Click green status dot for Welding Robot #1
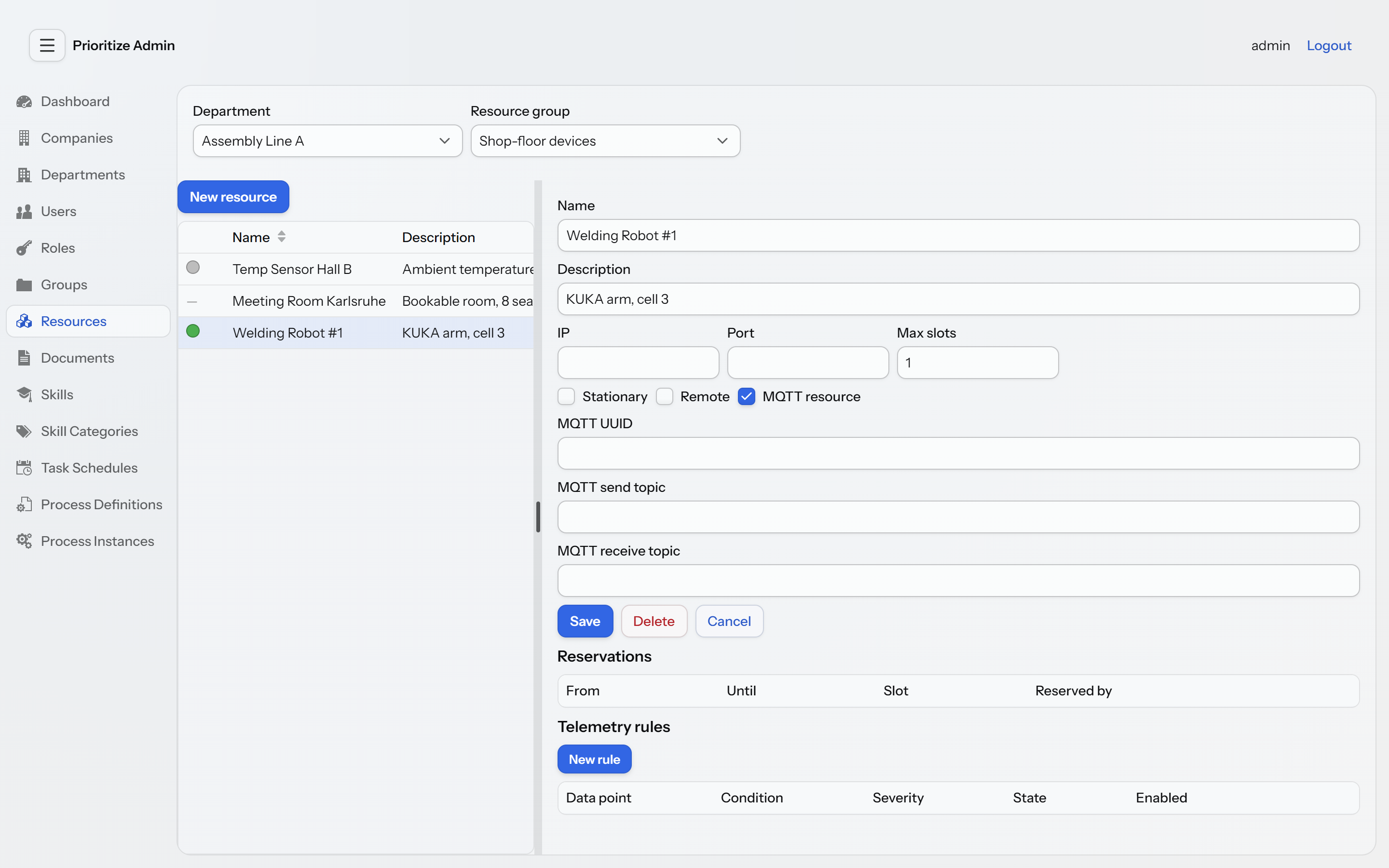This screenshot has height=868, width=1389. (x=193, y=331)
